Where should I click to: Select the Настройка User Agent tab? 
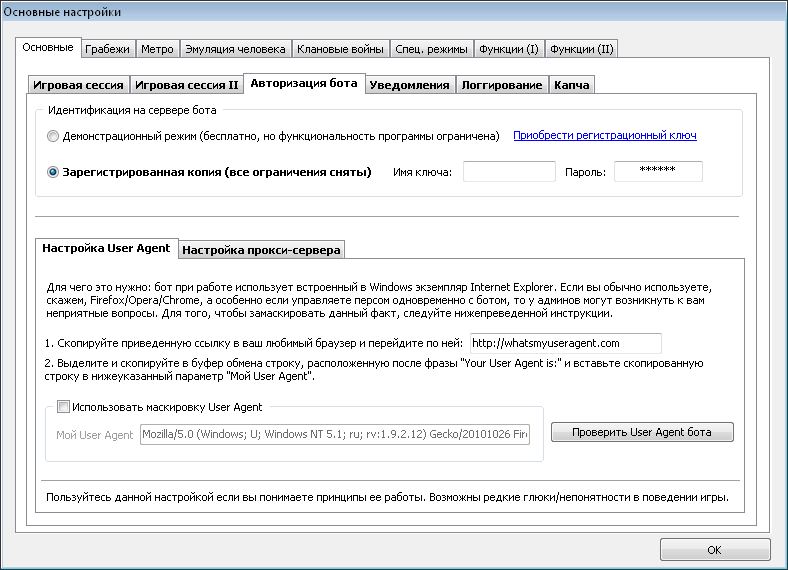tap(107, 248)
